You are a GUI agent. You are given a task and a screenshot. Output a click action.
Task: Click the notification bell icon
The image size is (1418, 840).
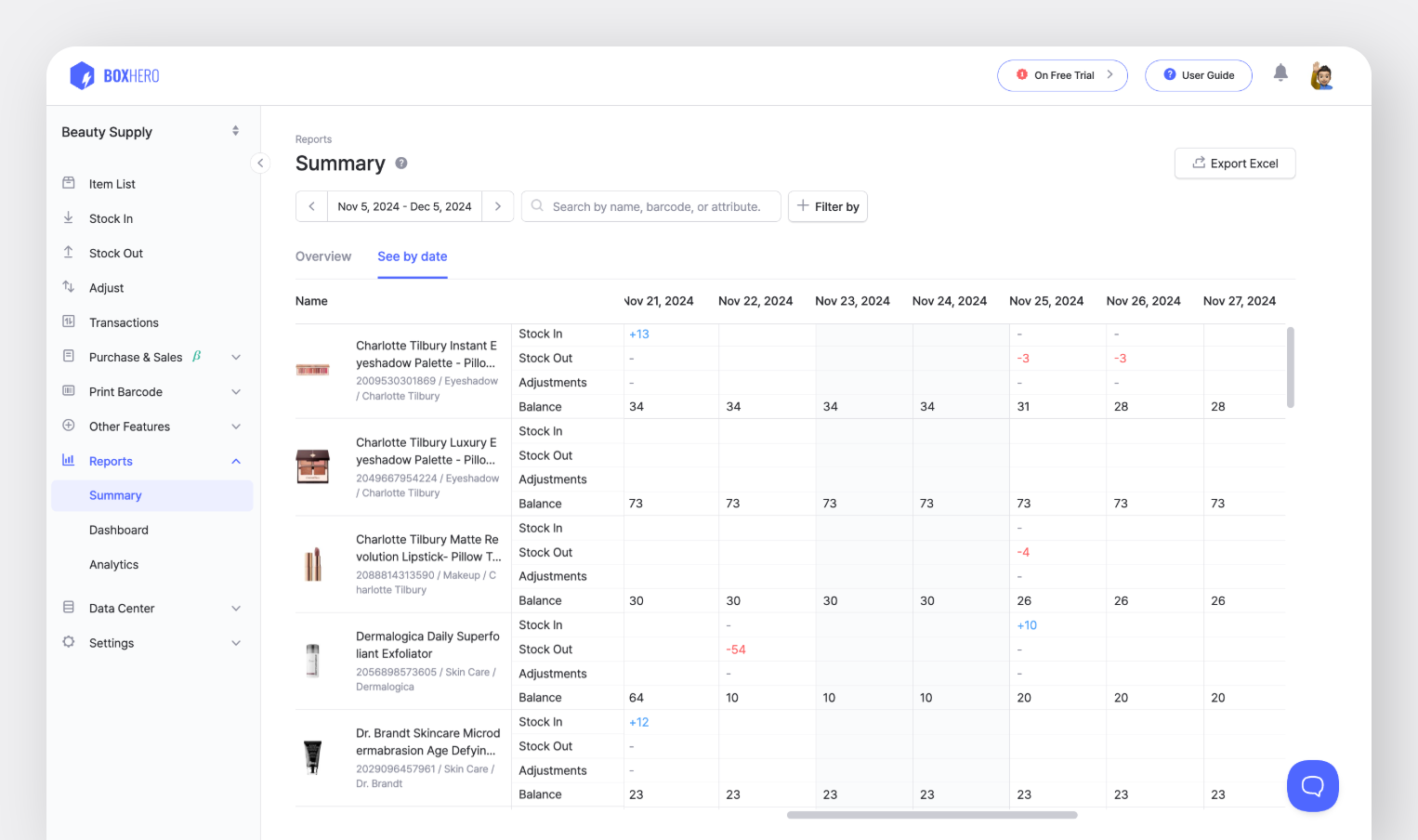1280,73
